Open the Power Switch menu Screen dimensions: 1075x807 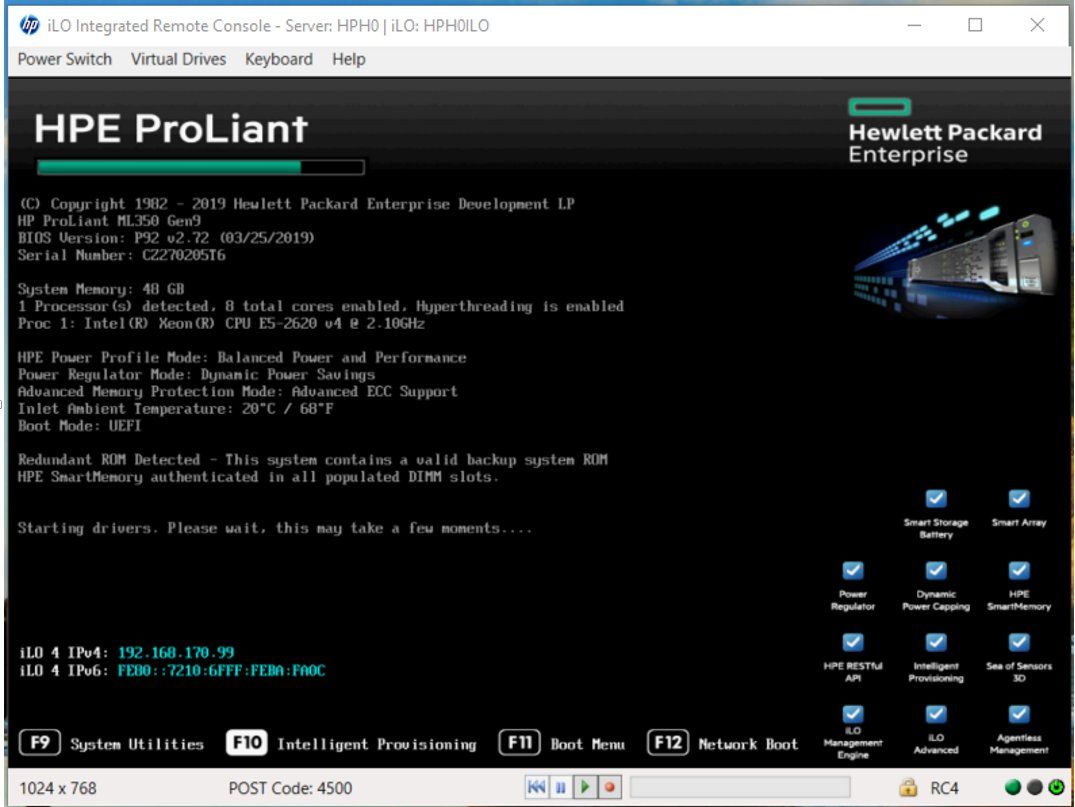coord(64,60)
